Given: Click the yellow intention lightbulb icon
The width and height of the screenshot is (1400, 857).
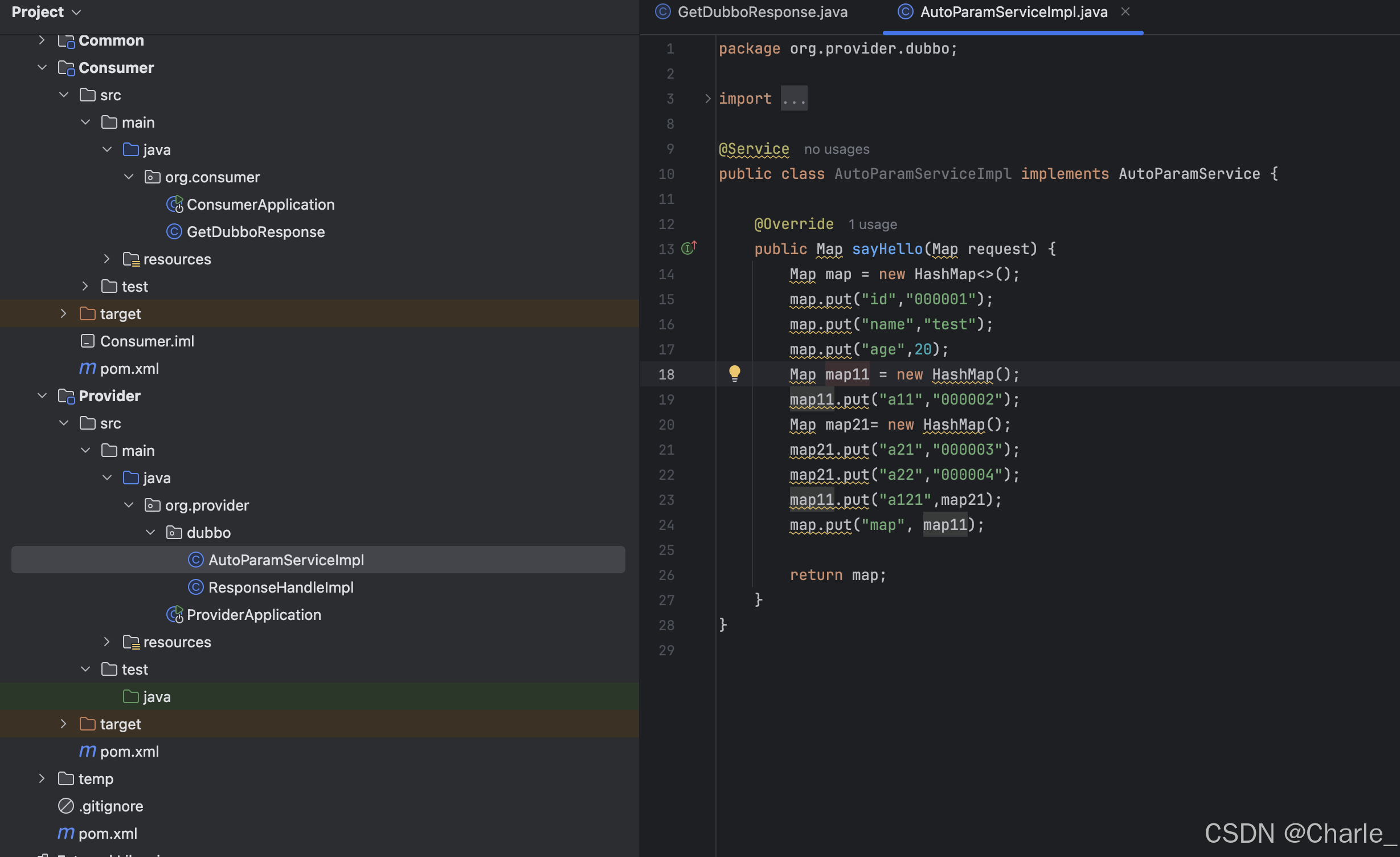Looking at the screenshot, I should point(734,373).
